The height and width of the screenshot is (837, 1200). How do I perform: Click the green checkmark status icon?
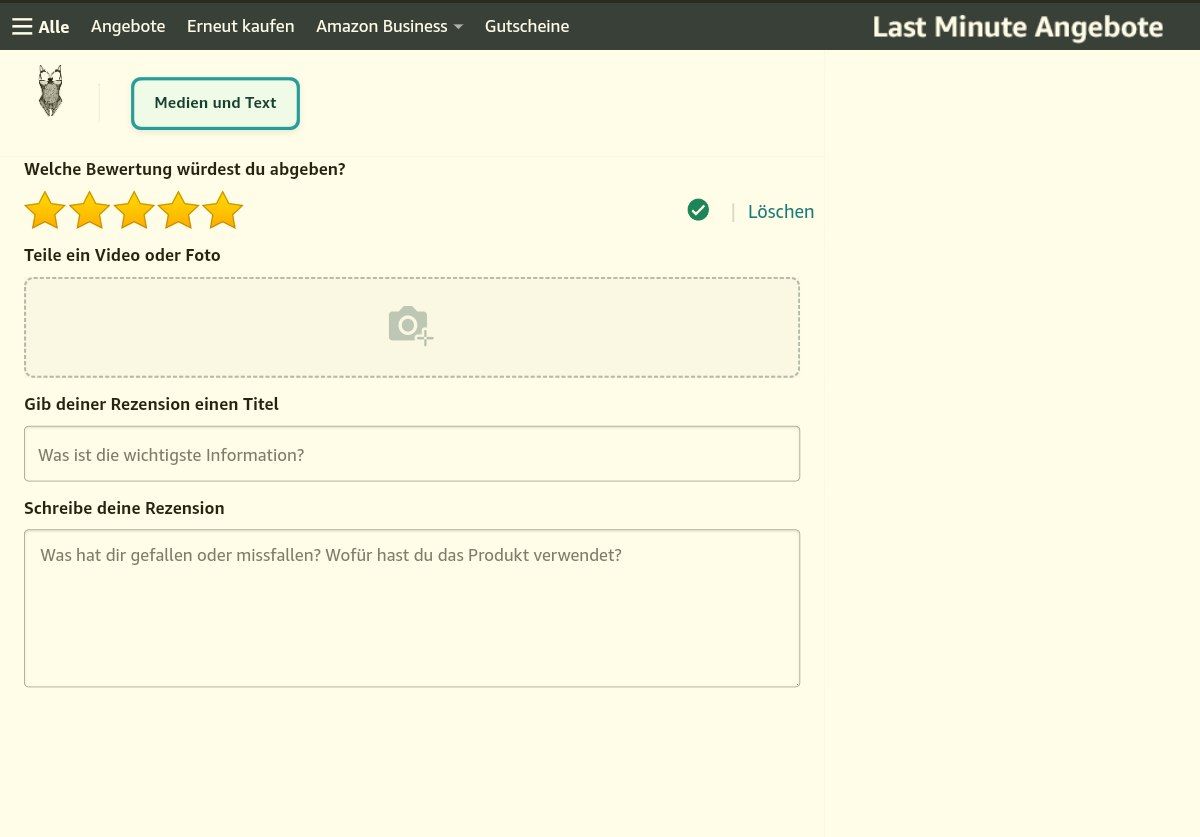(x=698, y=210)
